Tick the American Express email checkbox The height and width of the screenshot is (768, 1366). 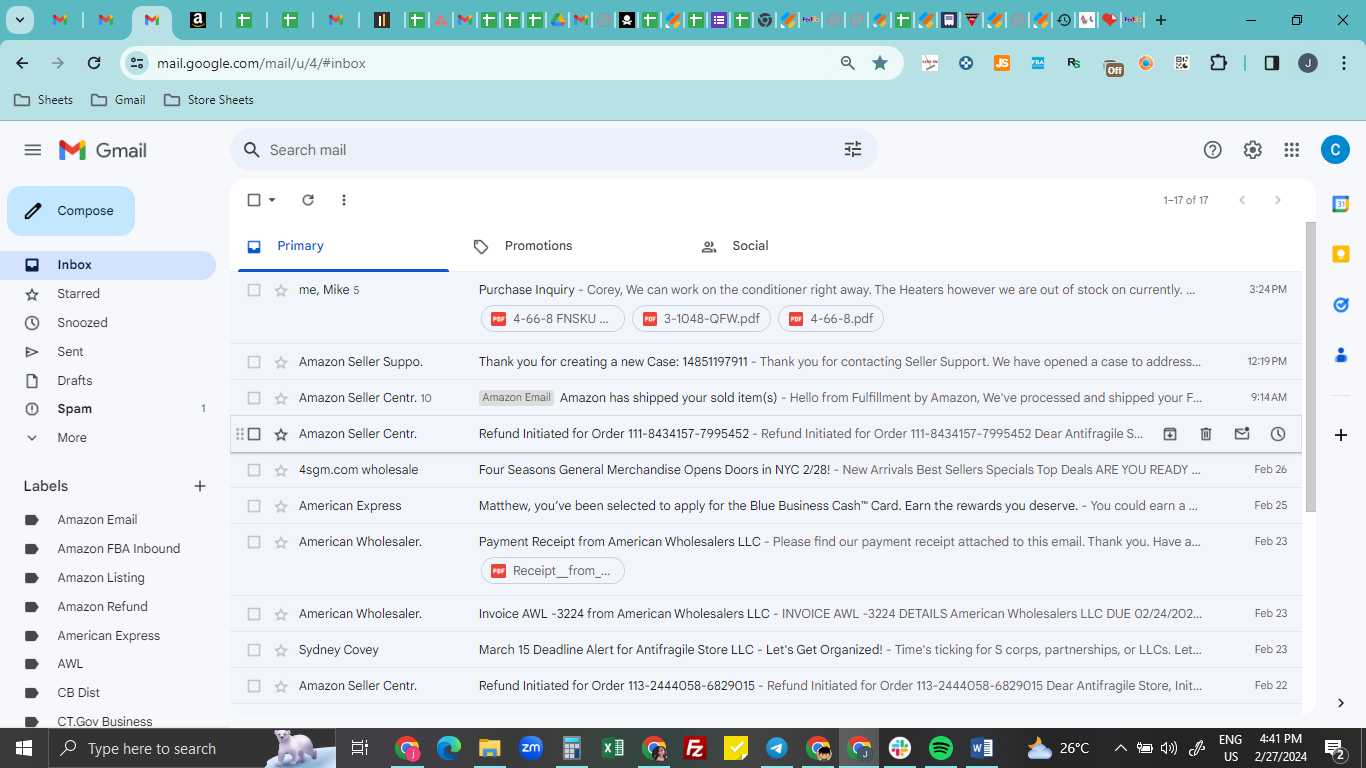pyautogui.click(x=254, y=506)
